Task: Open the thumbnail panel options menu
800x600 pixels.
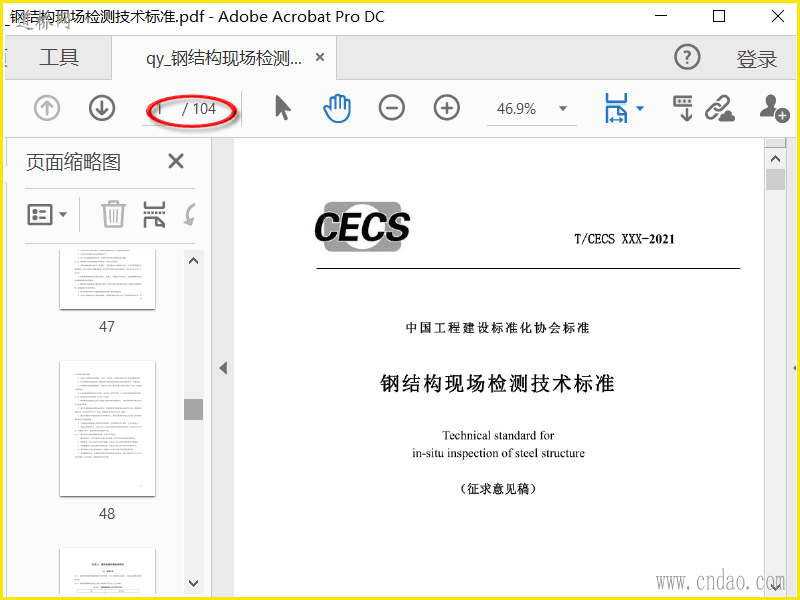Action: pyautogui.click(x=46, y=214)
